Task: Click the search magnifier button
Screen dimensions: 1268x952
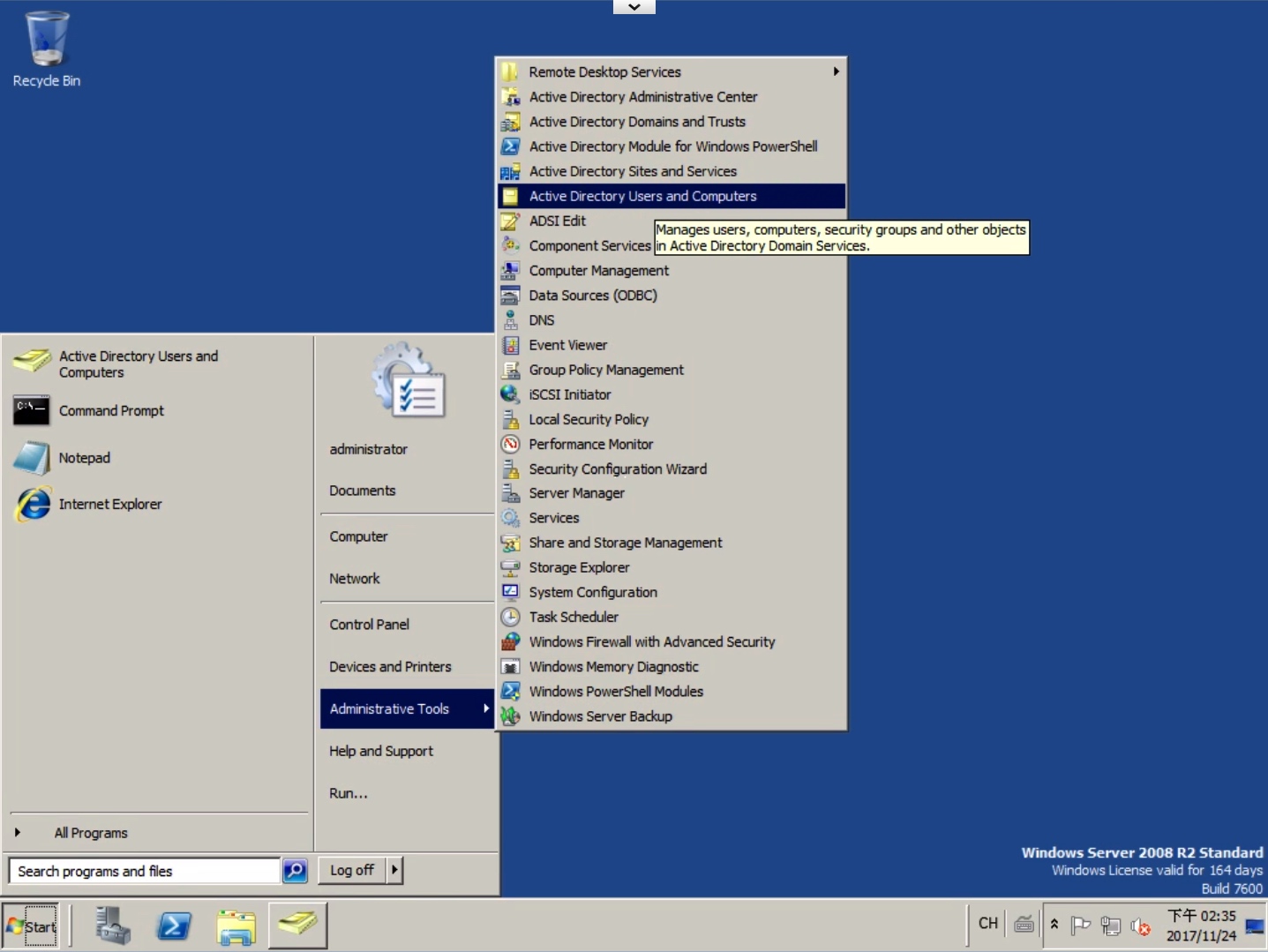Action: [x=295, y=871]
